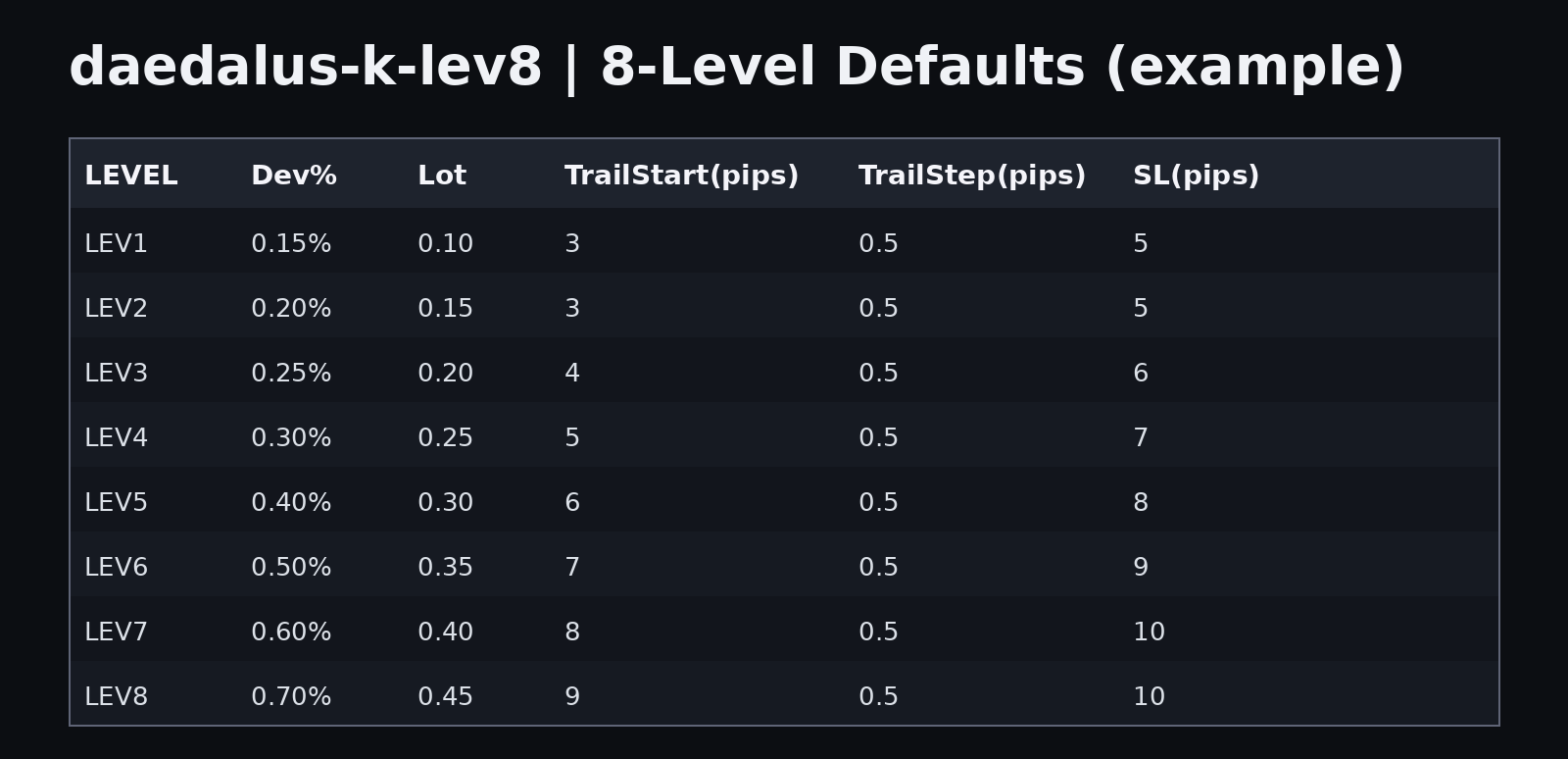Select the 0.45 lot size cell
The image size is (1568, 759).
pos(445,697)
